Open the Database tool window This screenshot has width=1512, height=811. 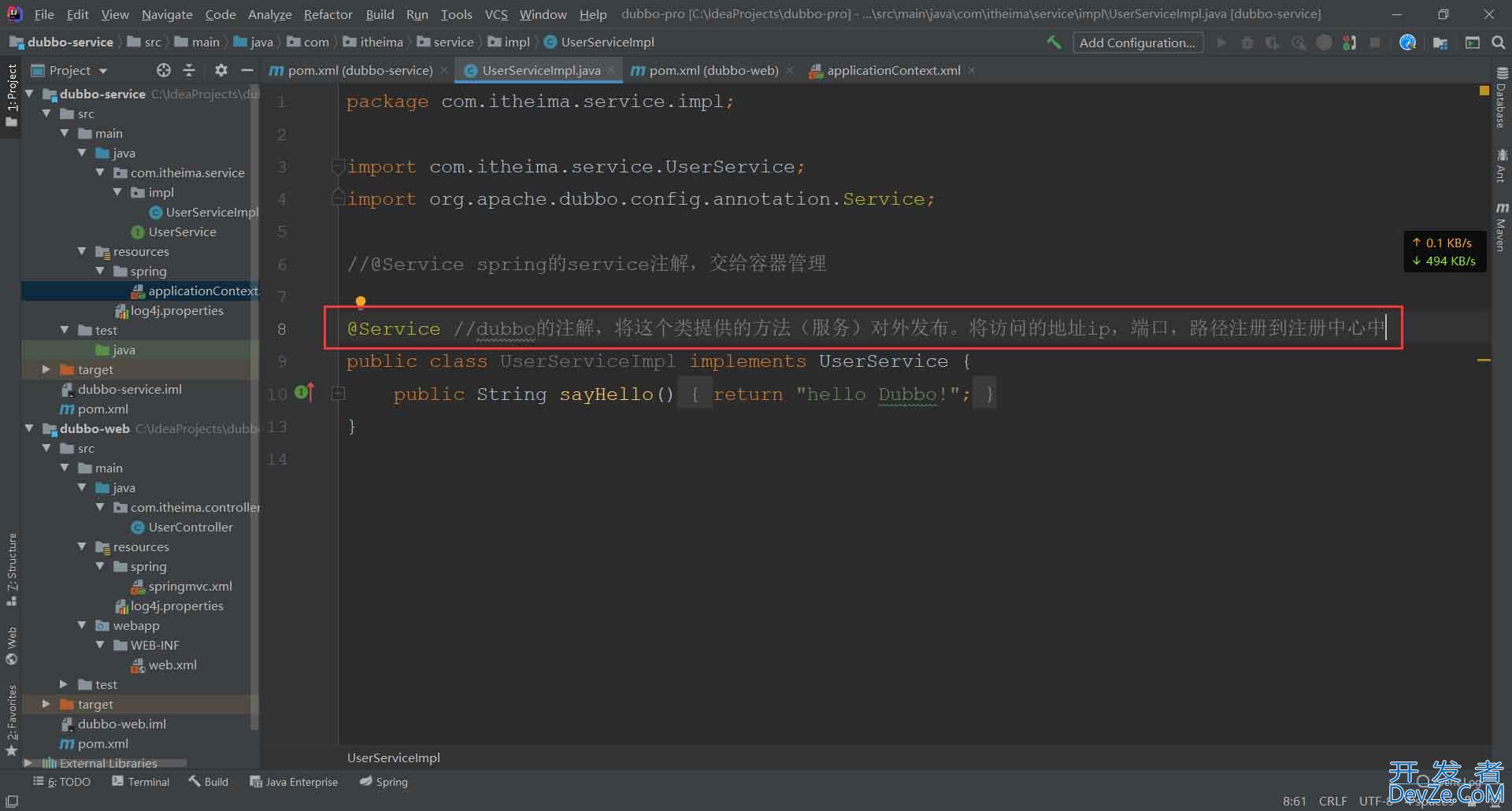pos(1502,98)
